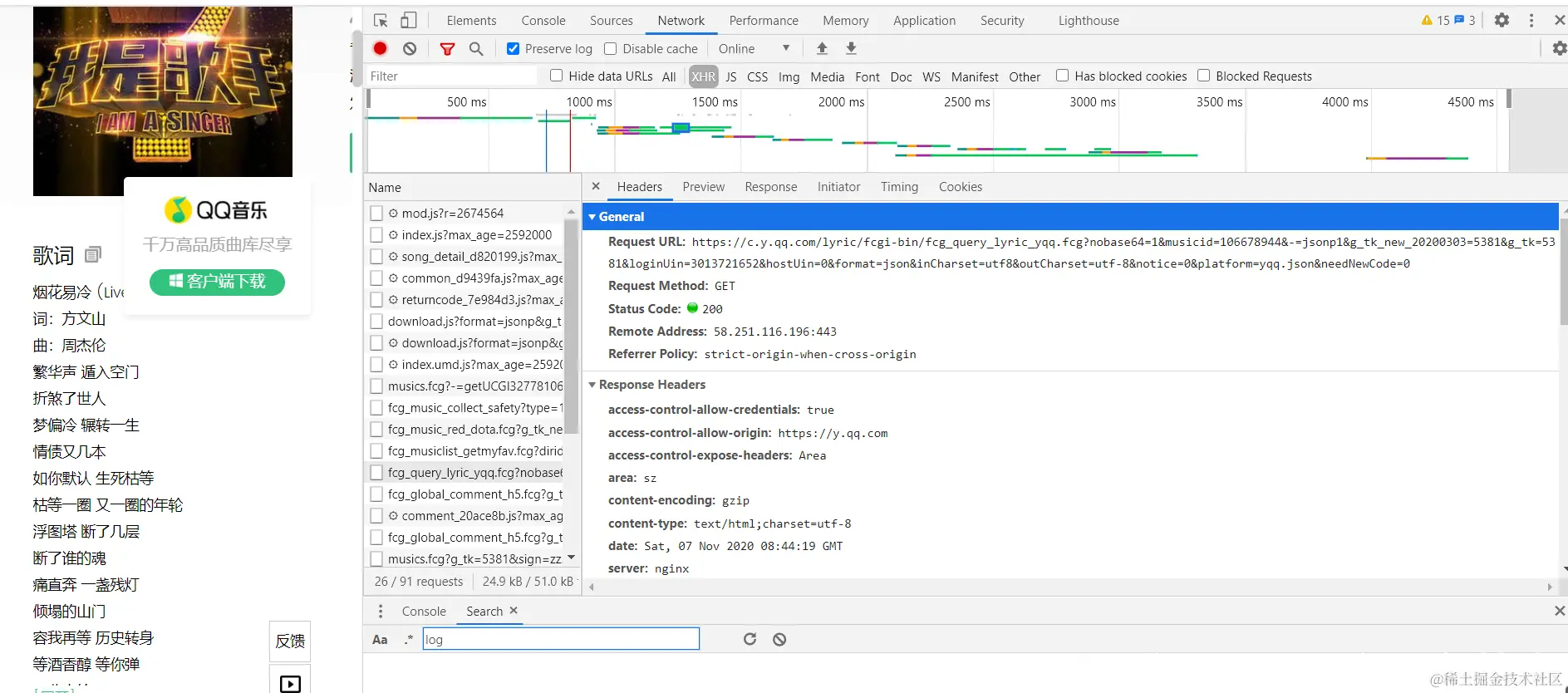1568x693 pixels.
Task: Export HAR file with download arrow
Action: (x=851, y=48)
